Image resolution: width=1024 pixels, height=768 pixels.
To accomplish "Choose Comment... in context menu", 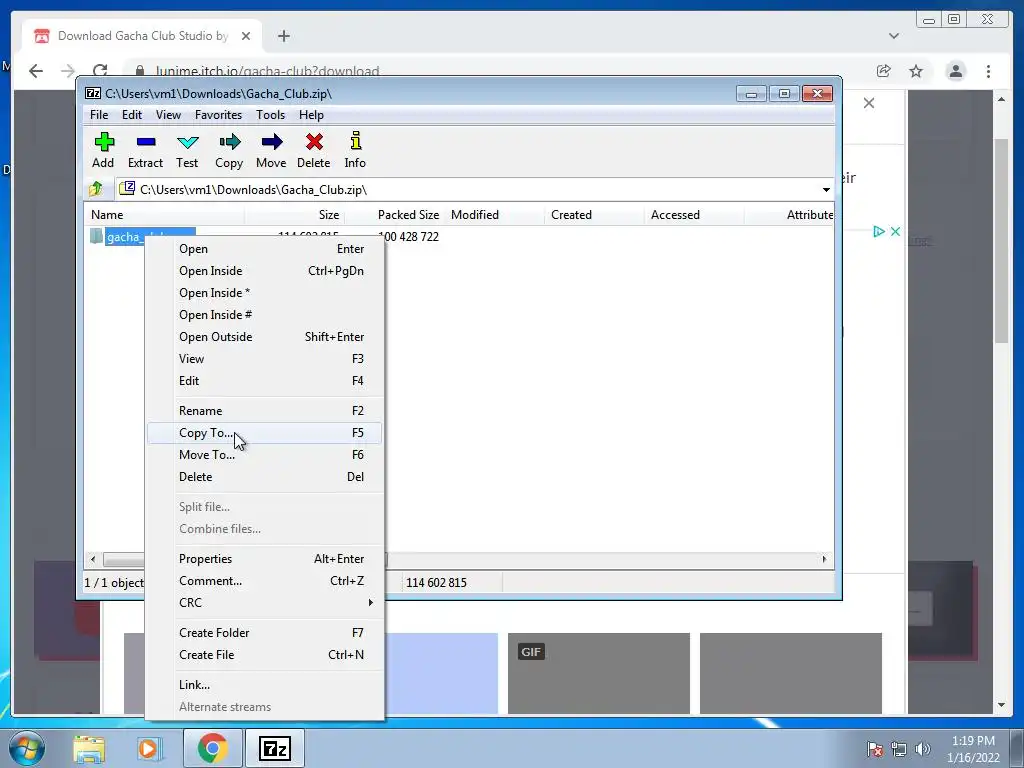I will [x=265, y=581].
